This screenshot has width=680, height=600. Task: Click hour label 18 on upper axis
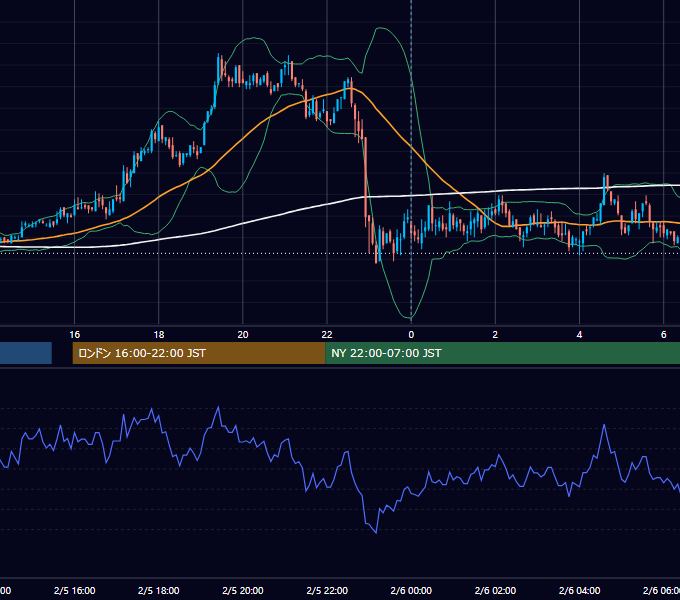(x=159, y=335)
